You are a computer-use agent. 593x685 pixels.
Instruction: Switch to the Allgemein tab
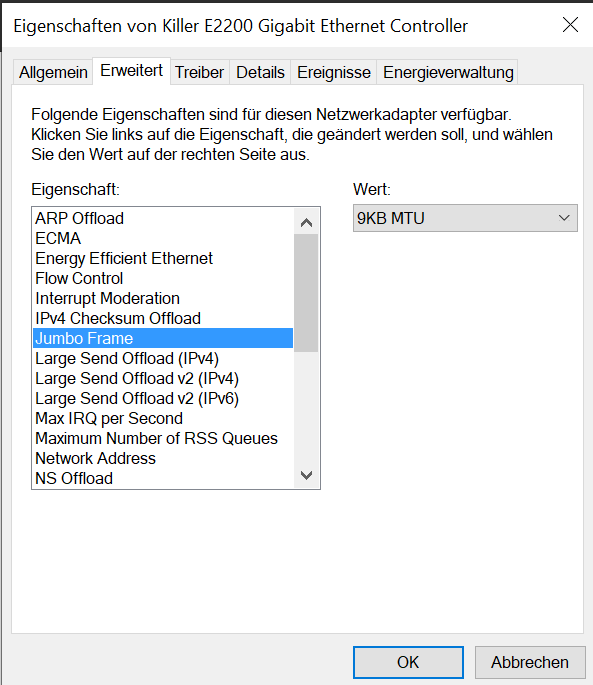tap(53, 72)
